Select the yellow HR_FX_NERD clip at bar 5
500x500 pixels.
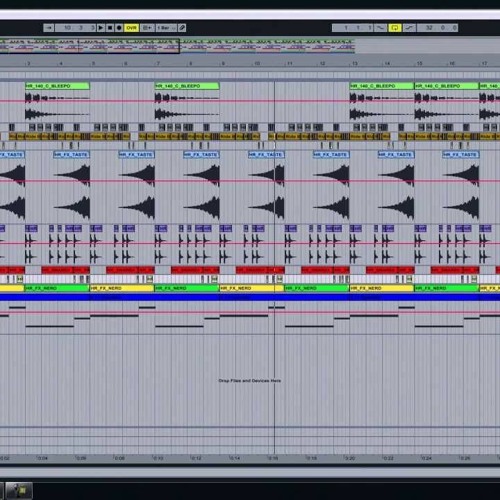point(122,288)
